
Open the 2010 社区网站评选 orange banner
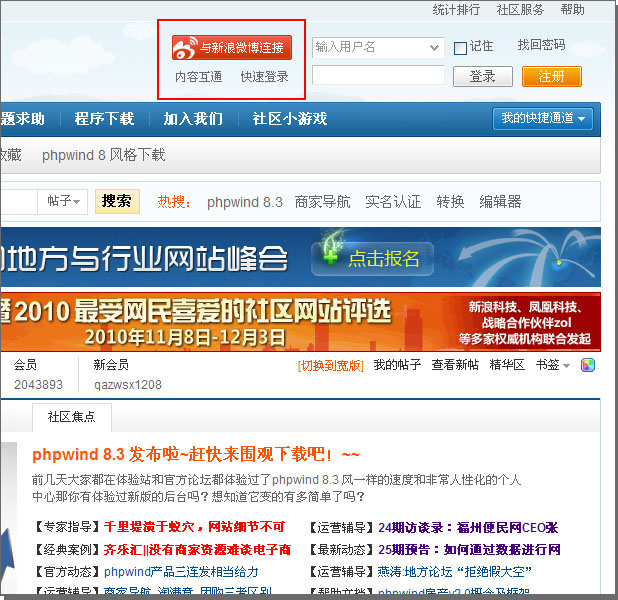click(300, 322)
